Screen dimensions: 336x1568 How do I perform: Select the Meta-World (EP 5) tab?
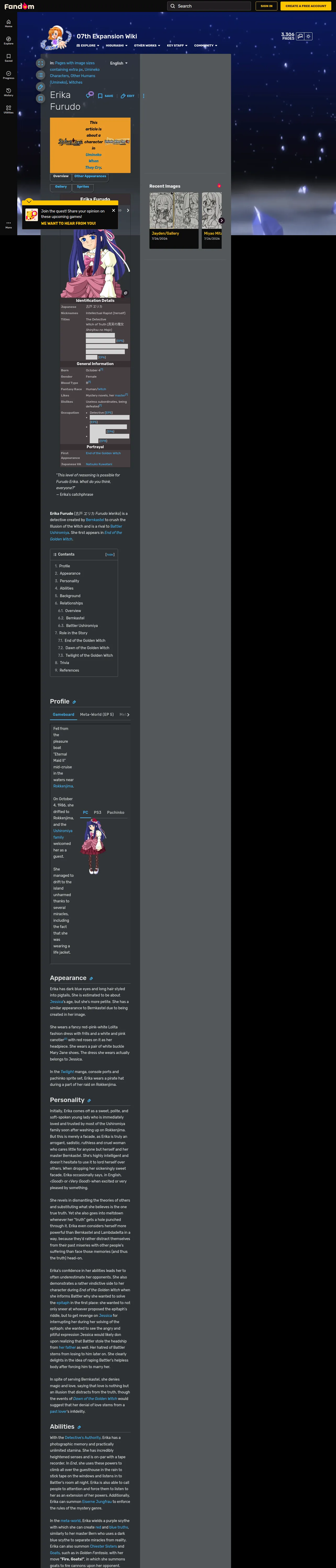tap(97, 714)
